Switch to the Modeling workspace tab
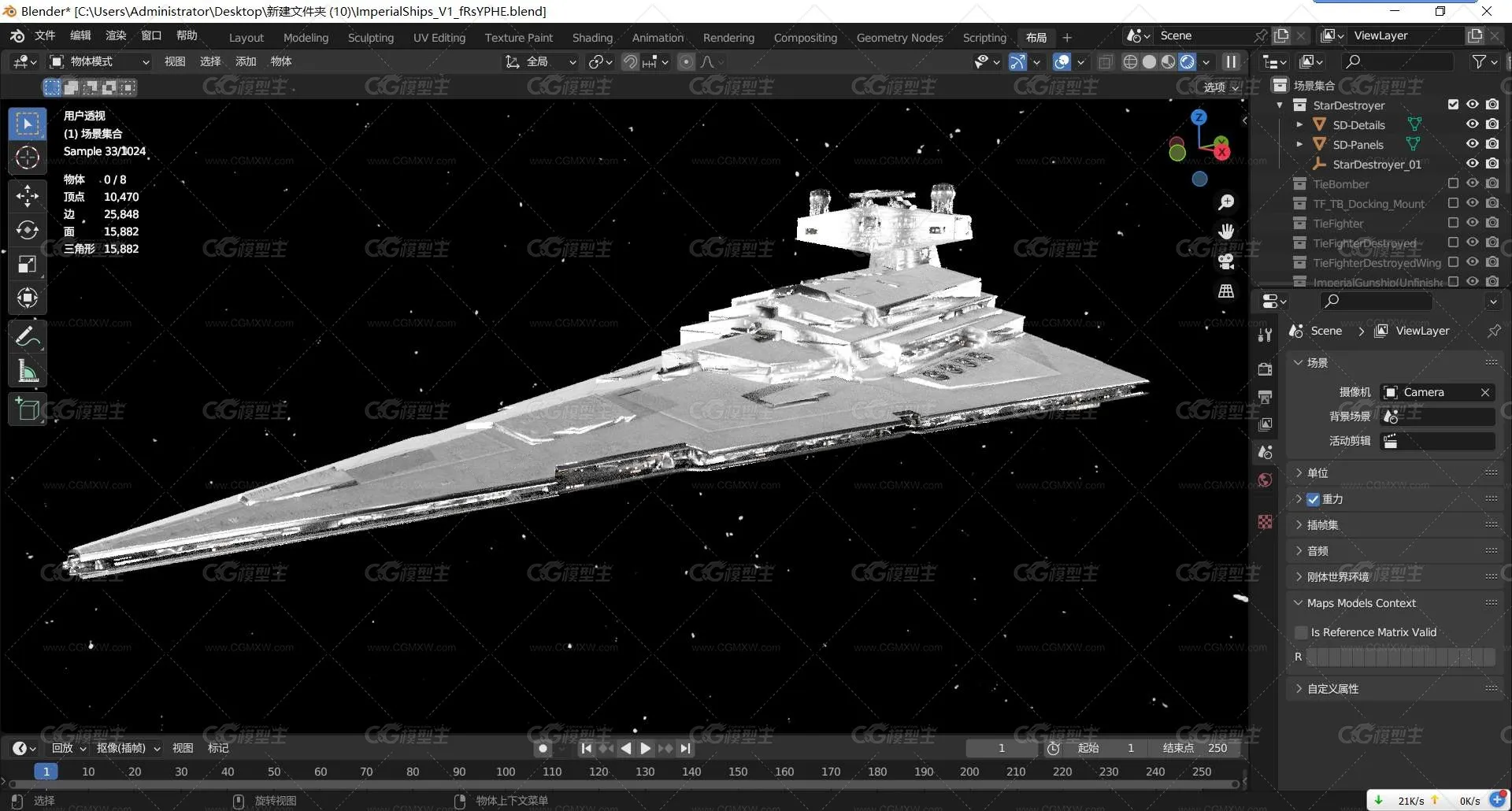 click(306, 37)
